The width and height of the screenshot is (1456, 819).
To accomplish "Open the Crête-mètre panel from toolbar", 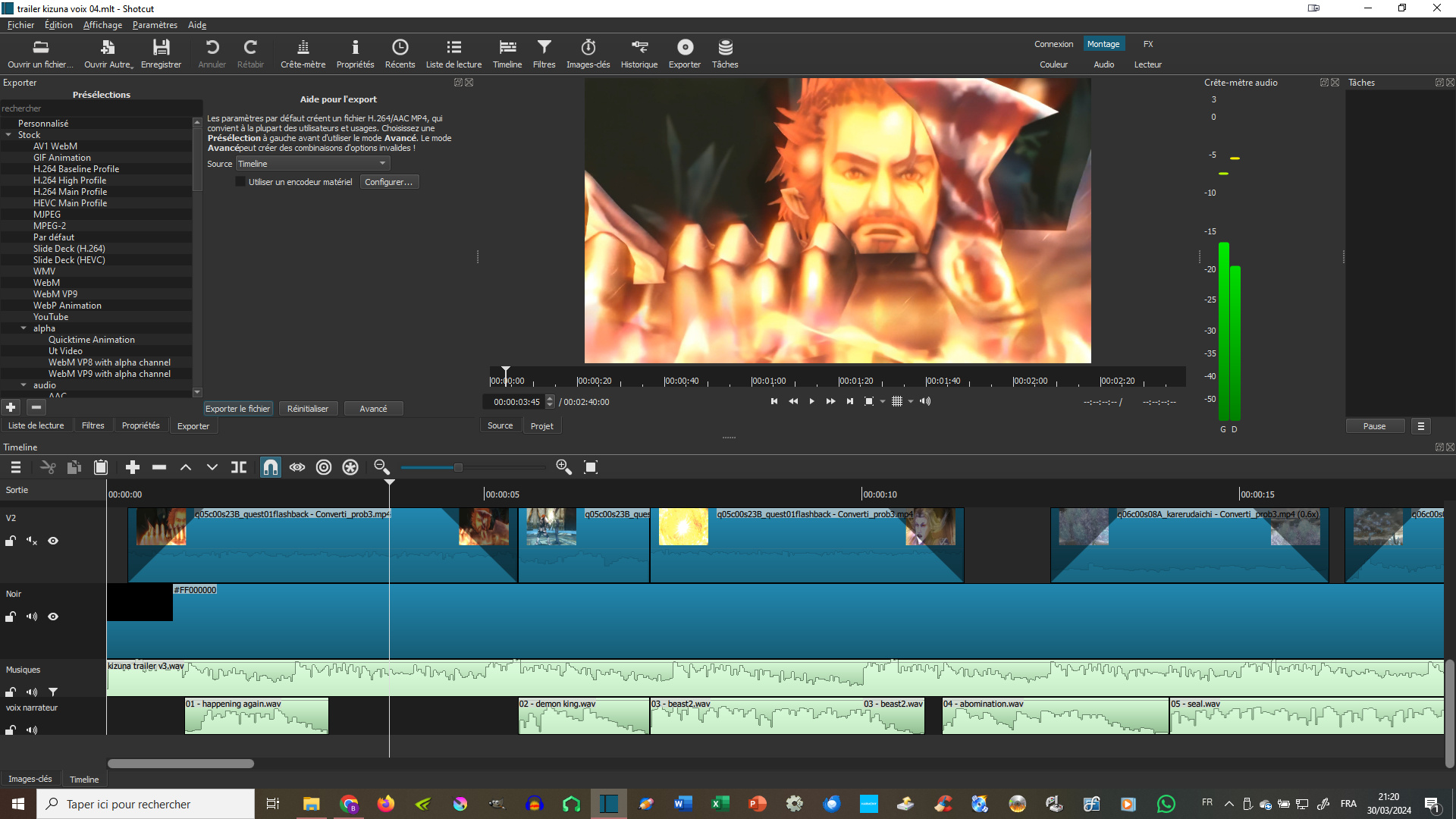I will point(303,54).
